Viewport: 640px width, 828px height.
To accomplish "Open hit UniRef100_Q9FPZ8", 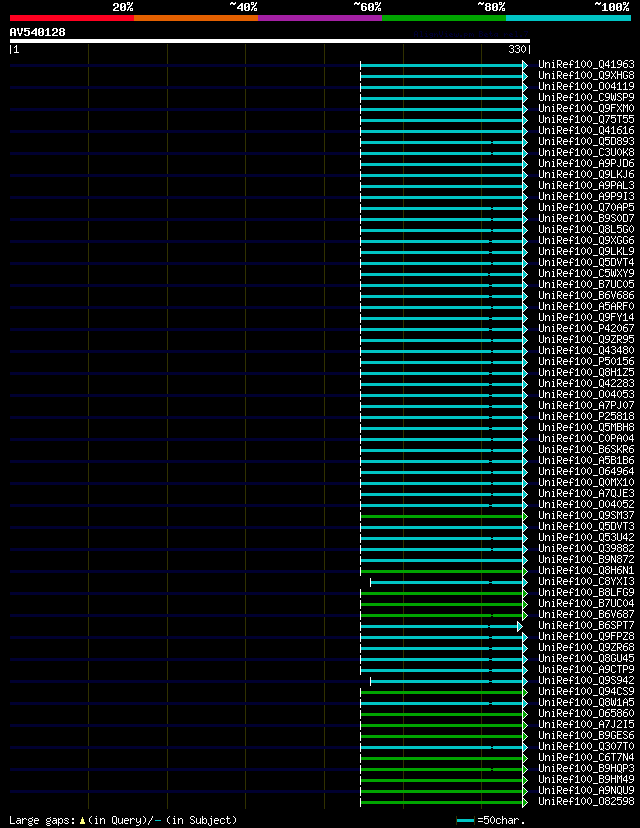I will pyautogui.click(x=586, y=637).
